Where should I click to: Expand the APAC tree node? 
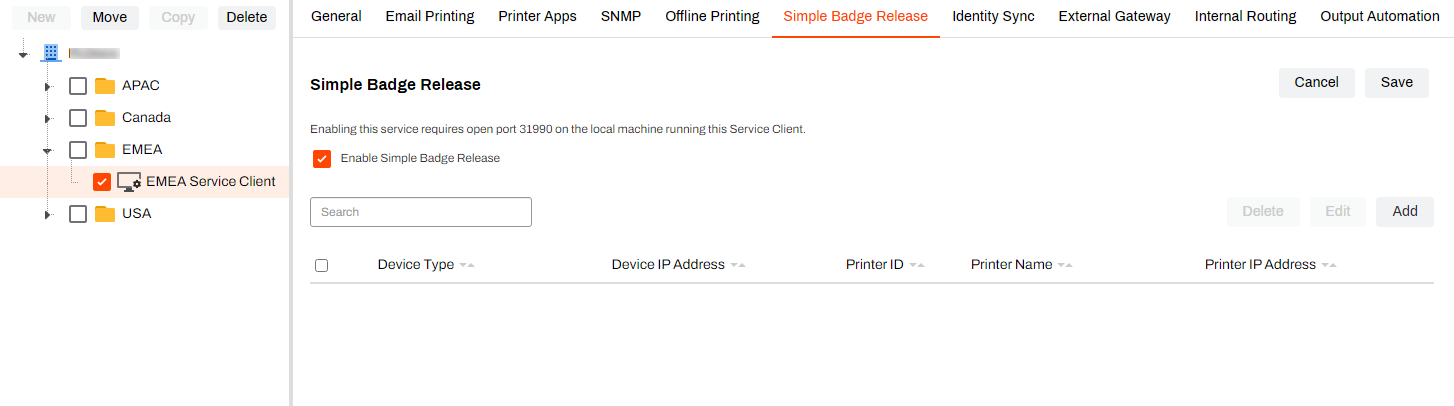(x=47, y=87)
